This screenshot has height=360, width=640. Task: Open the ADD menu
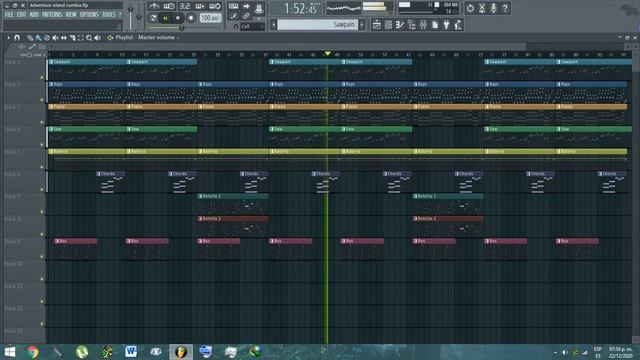[34, 14]
